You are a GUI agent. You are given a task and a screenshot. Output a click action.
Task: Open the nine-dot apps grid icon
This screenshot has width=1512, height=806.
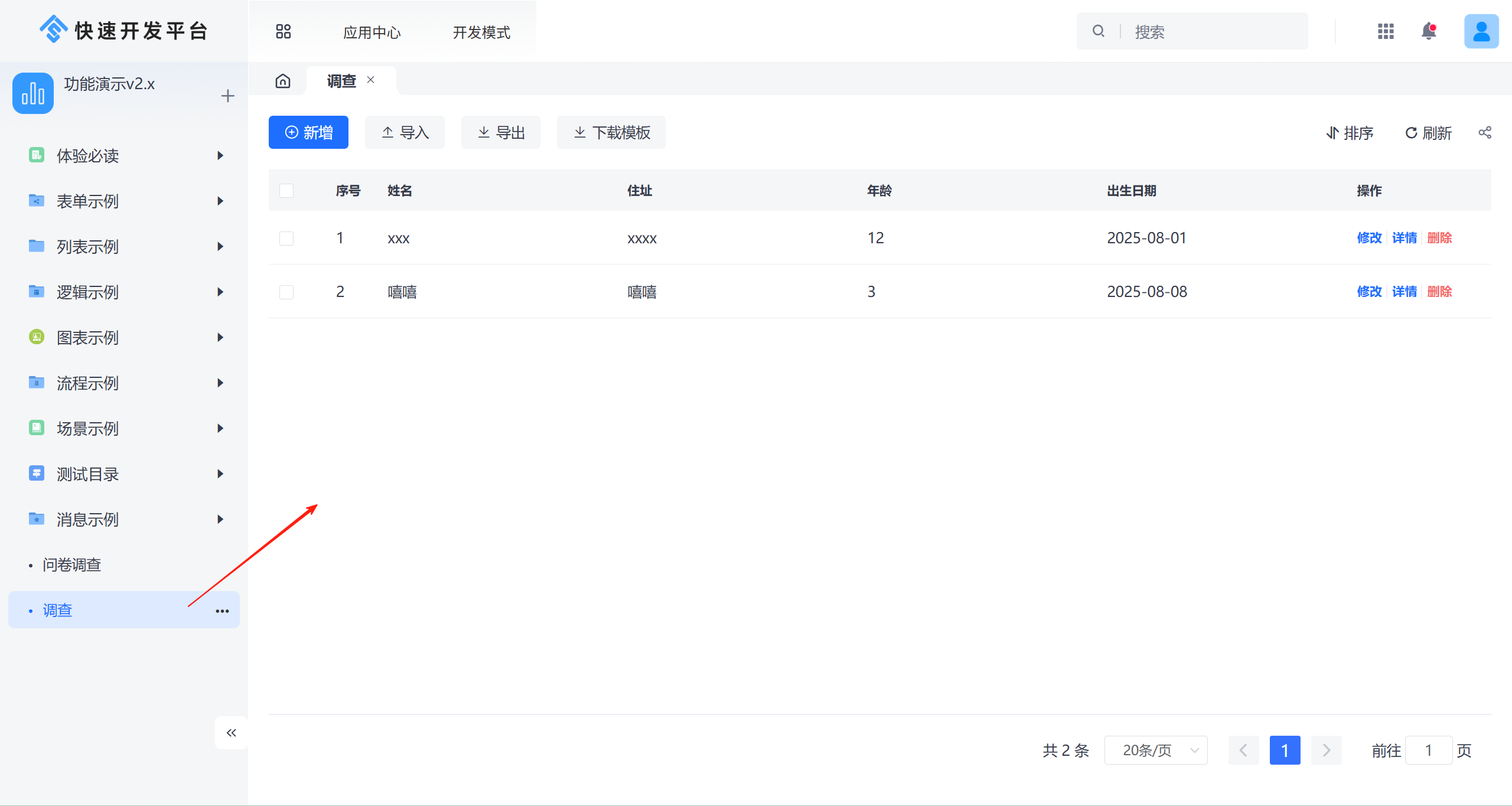(x=1386, y=31)
